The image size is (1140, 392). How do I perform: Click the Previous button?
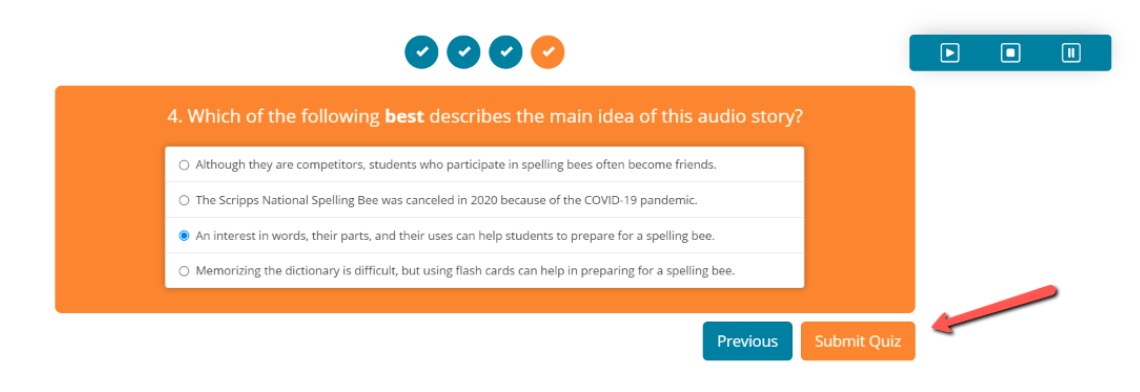click(747, 341)
